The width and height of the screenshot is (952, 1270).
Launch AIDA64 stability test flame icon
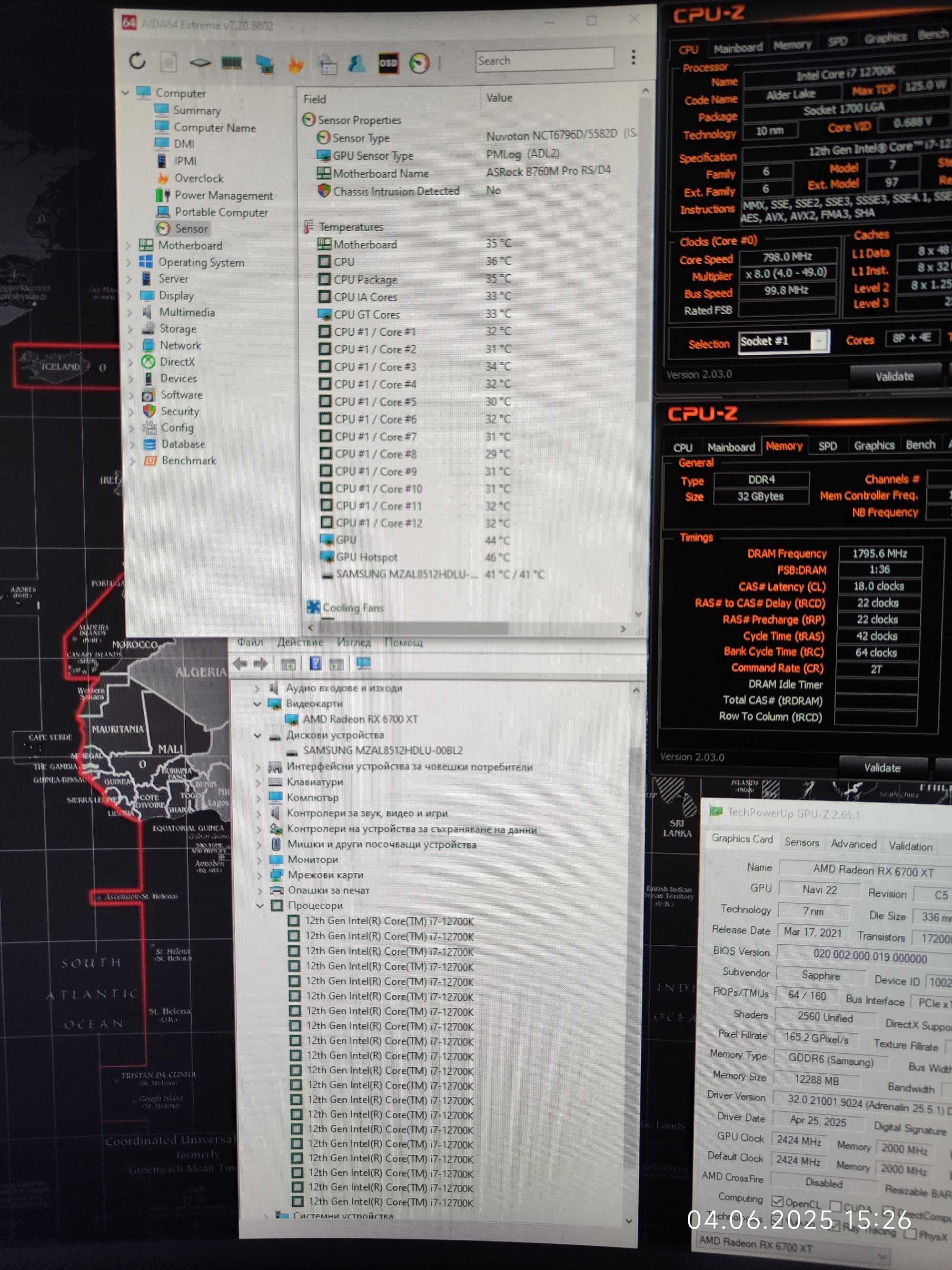tap(296, 64)
